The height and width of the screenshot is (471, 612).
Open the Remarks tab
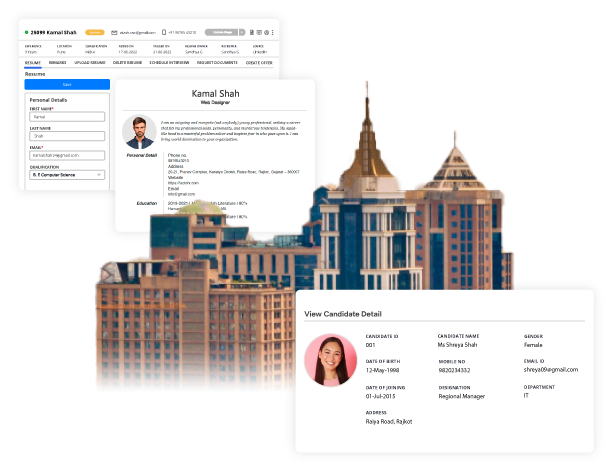58,62
